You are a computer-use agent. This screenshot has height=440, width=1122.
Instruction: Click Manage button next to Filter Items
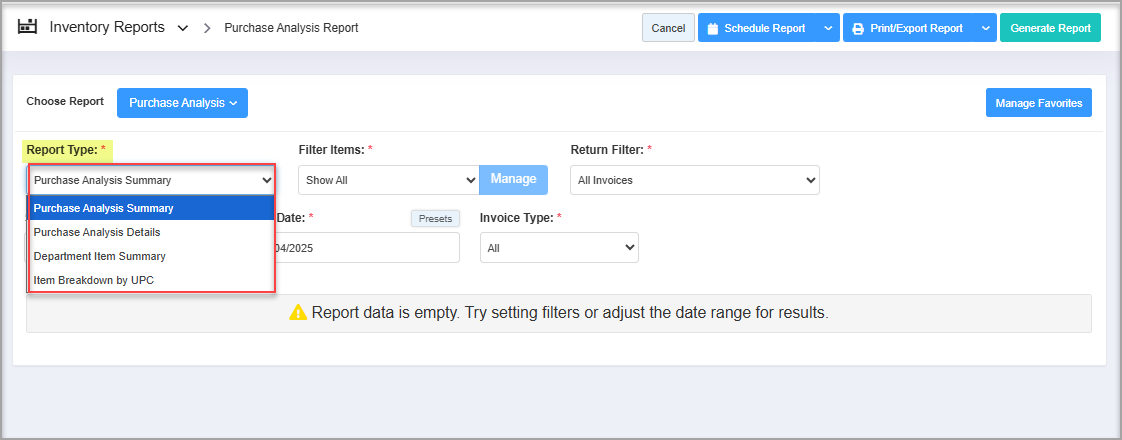(513, 180)
